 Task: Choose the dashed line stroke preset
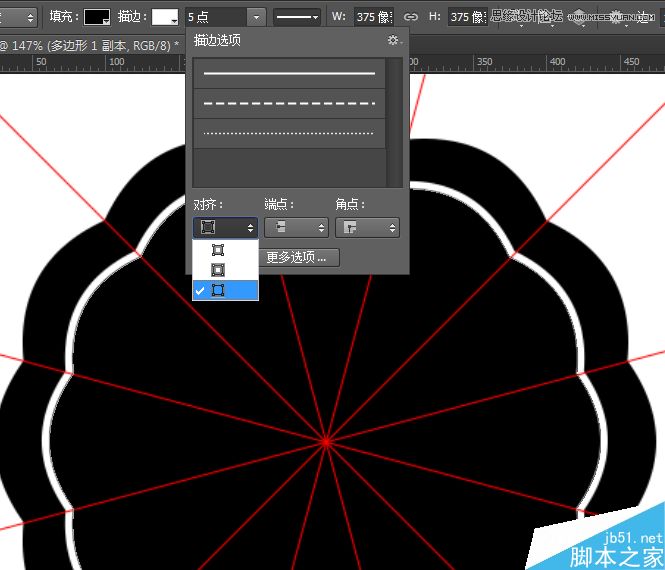tap(289, 103)
